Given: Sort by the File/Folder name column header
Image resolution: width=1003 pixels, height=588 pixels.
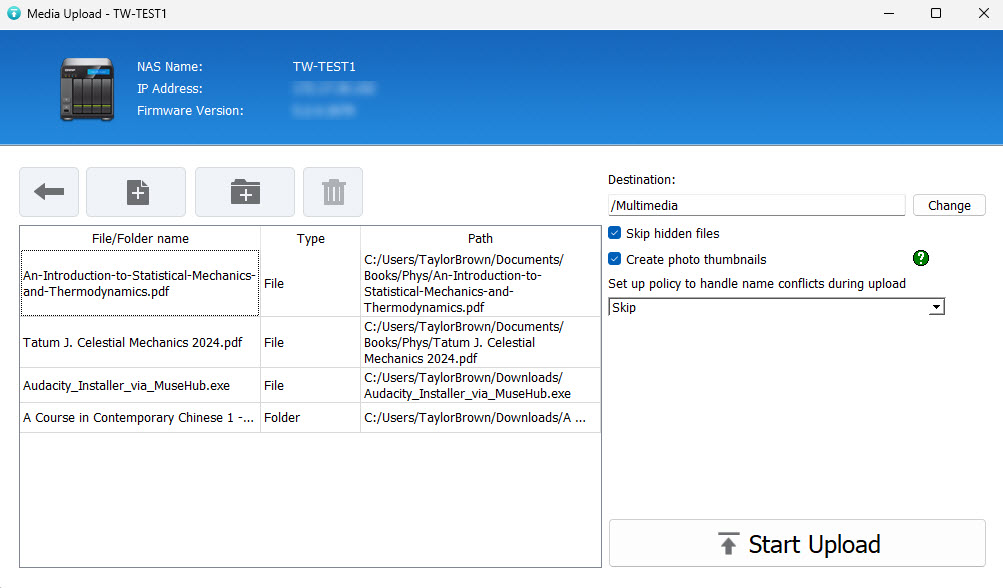Looking at the screenshot, I should point(140,238).
